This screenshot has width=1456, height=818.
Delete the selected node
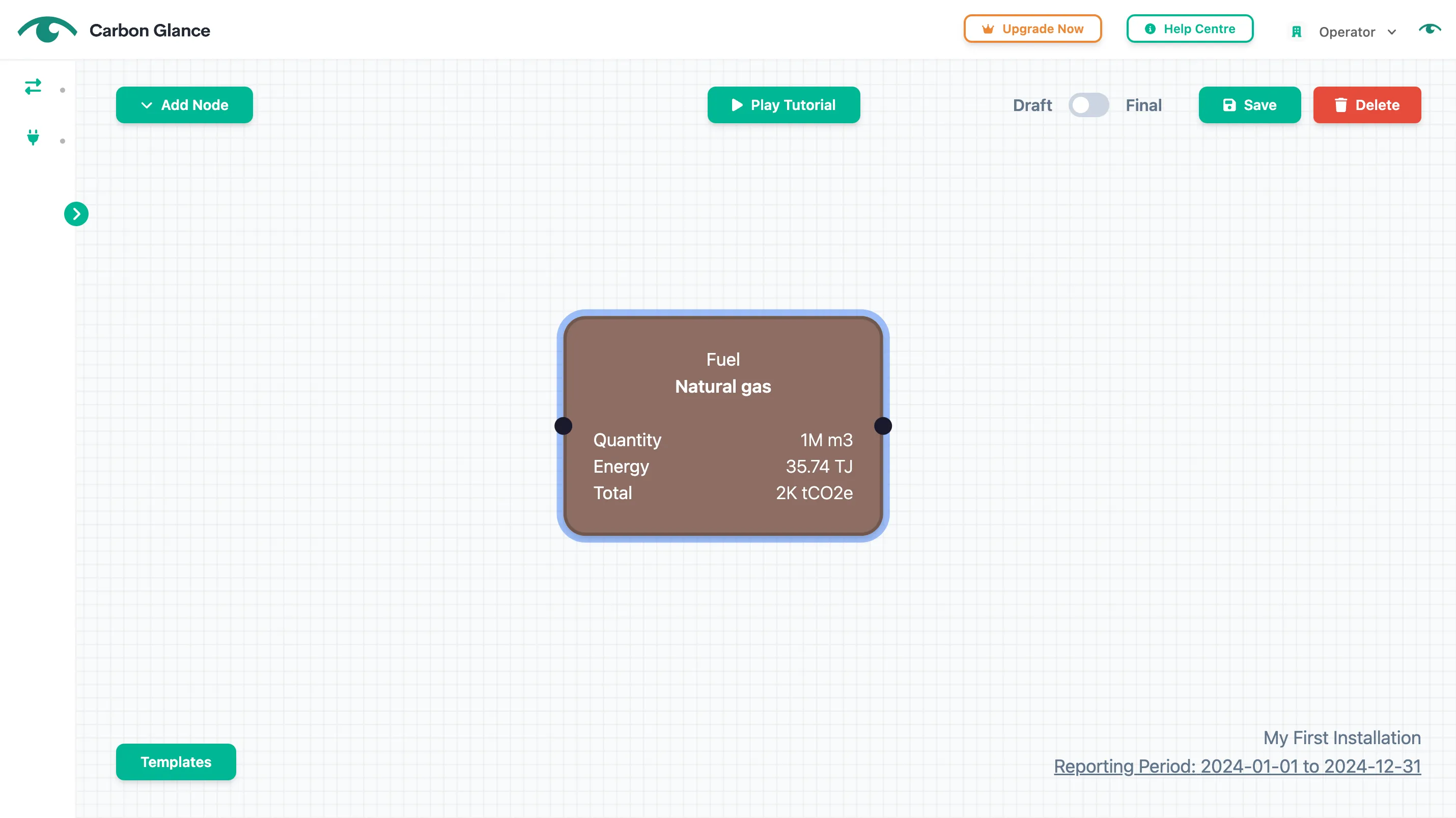tap(1367, 105)
